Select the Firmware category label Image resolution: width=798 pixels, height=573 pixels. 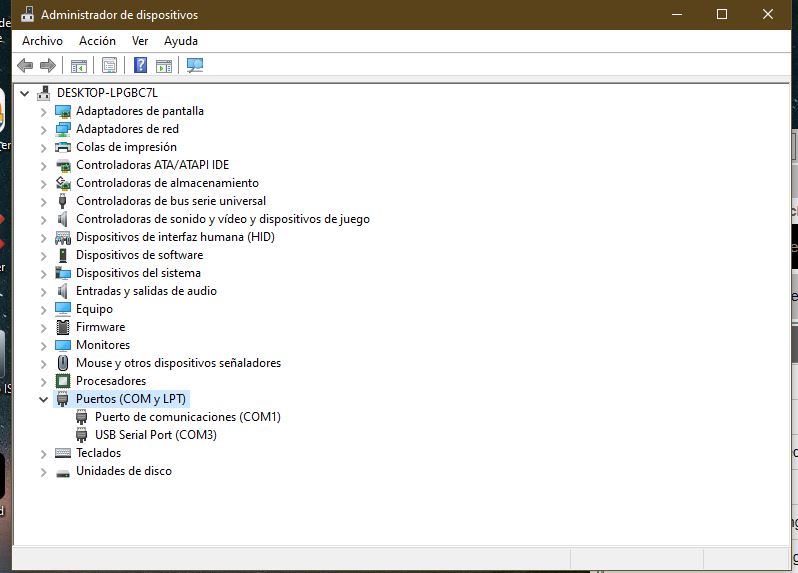(x=100, y=327)
